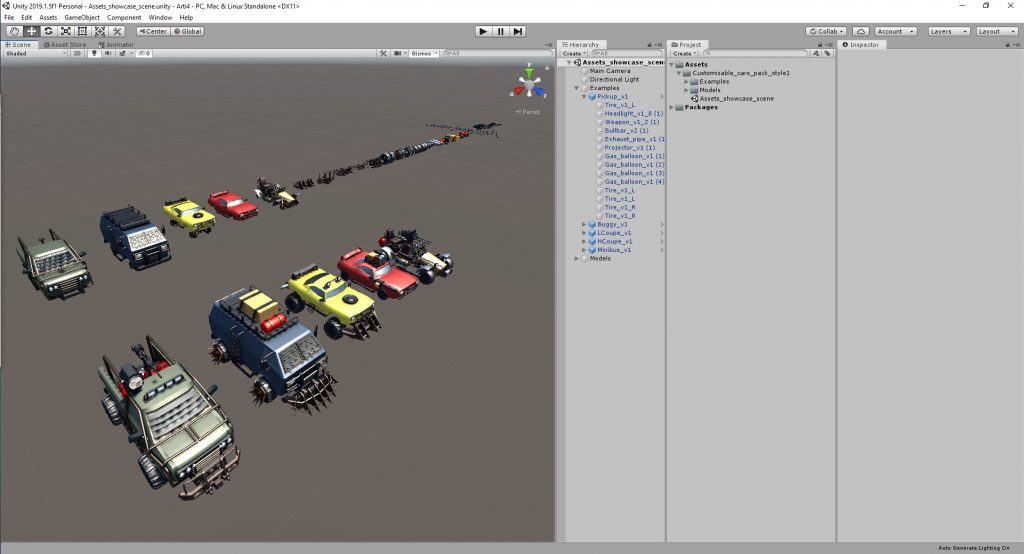This screenshot has width=1024, height=554.
Task: Select Main Camera in Hierarchy
Action: (x=610, y=71)
